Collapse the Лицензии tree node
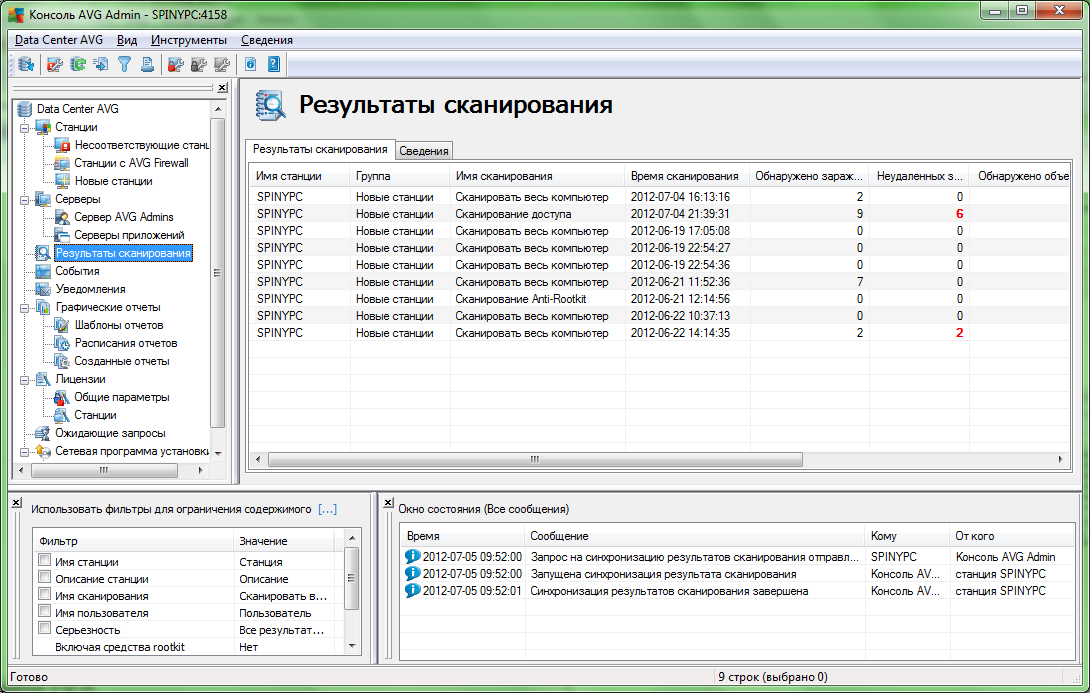Image resolution: width=1090 pixels, height=693 pixels. point(25,380)
